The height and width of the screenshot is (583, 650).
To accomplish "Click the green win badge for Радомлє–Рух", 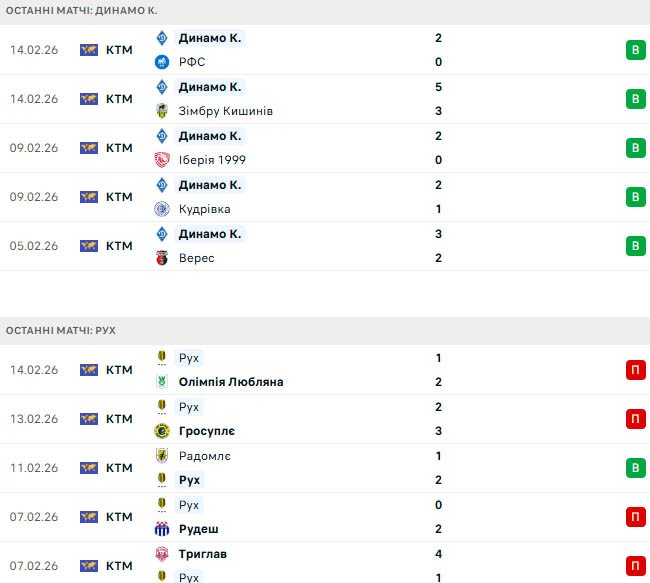I will [x=634, y=468].
